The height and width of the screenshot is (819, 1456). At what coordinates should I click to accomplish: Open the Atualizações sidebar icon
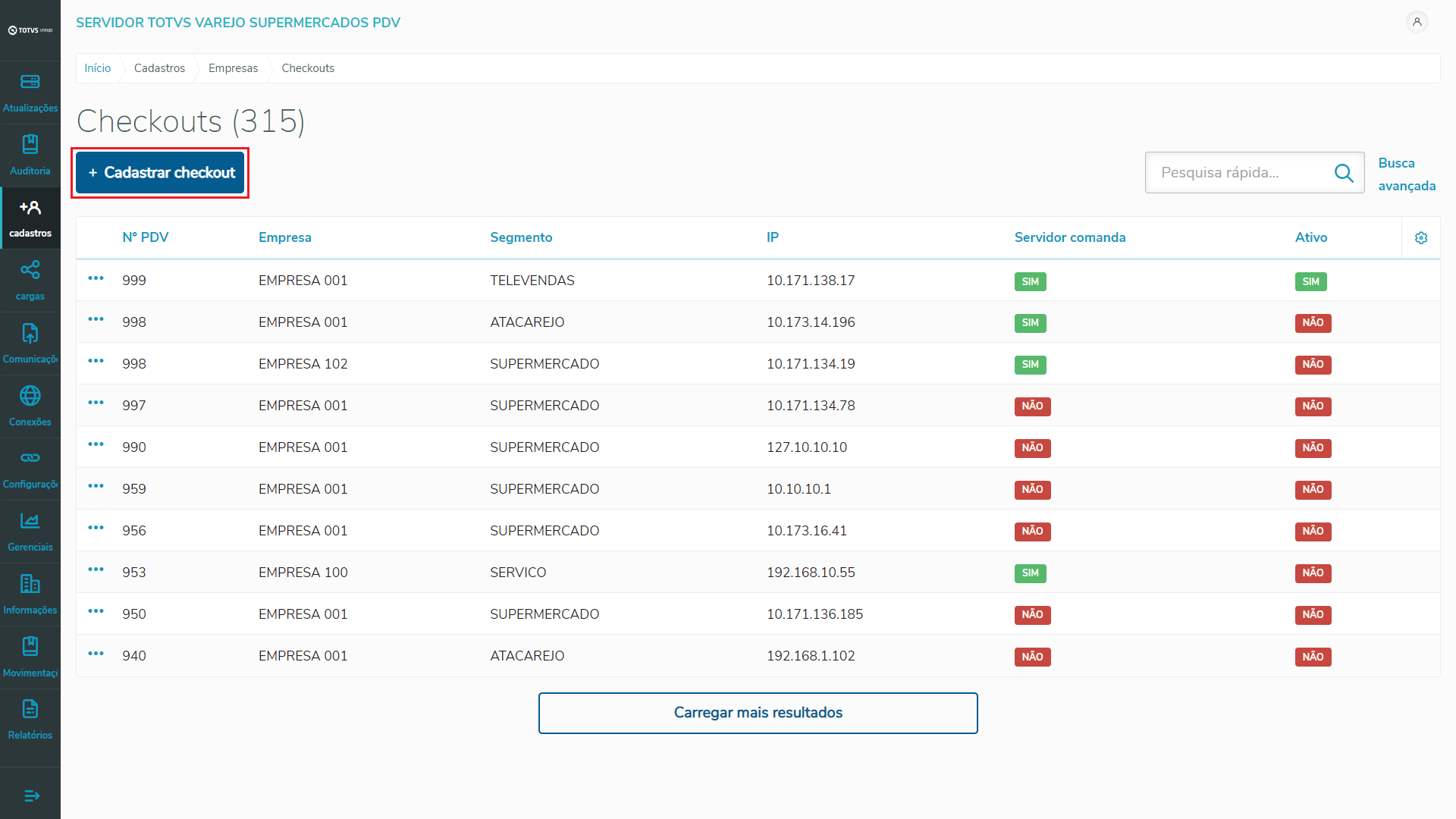coord(30,82)
